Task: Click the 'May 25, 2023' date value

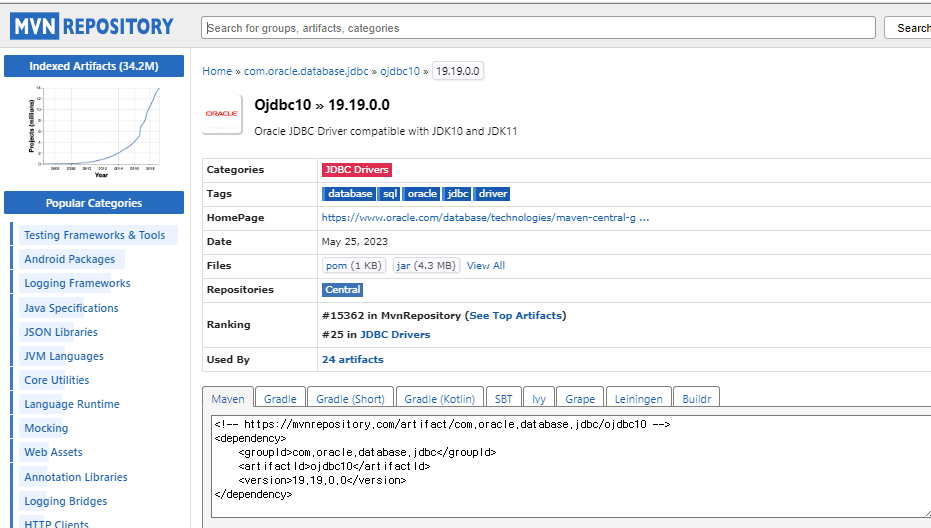Action: (354, 242)
